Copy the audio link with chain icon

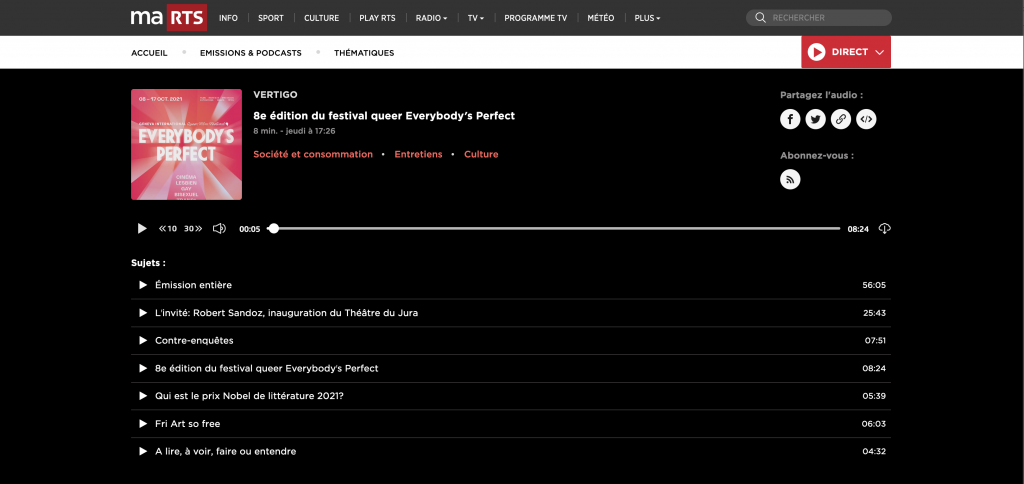(x=842, y=120)
